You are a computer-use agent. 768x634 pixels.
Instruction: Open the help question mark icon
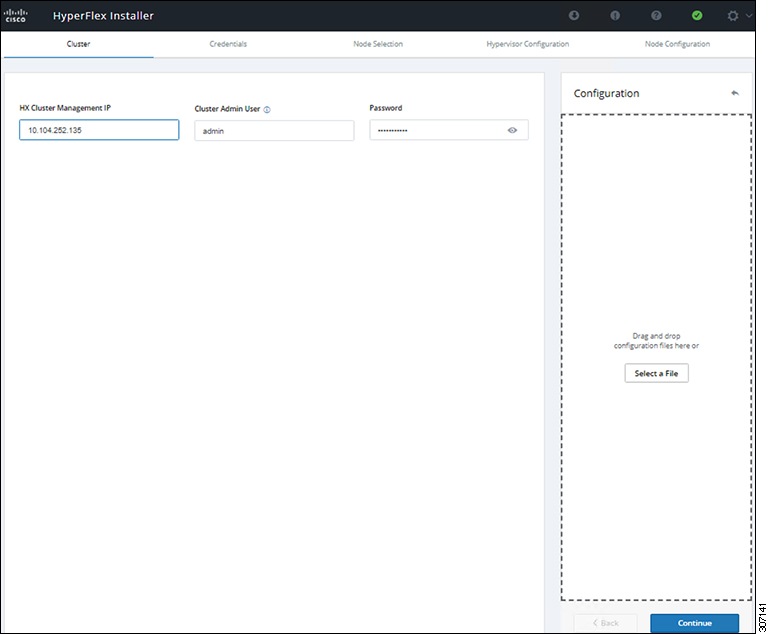pyautogui.click(x=656, y=16)
